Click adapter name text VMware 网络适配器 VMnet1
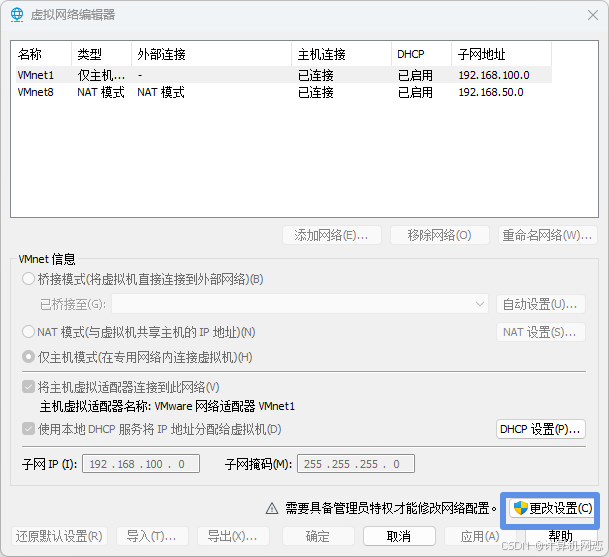Image resolution: width=609 pixels, height=557 pixels. [x=225, y=406]
